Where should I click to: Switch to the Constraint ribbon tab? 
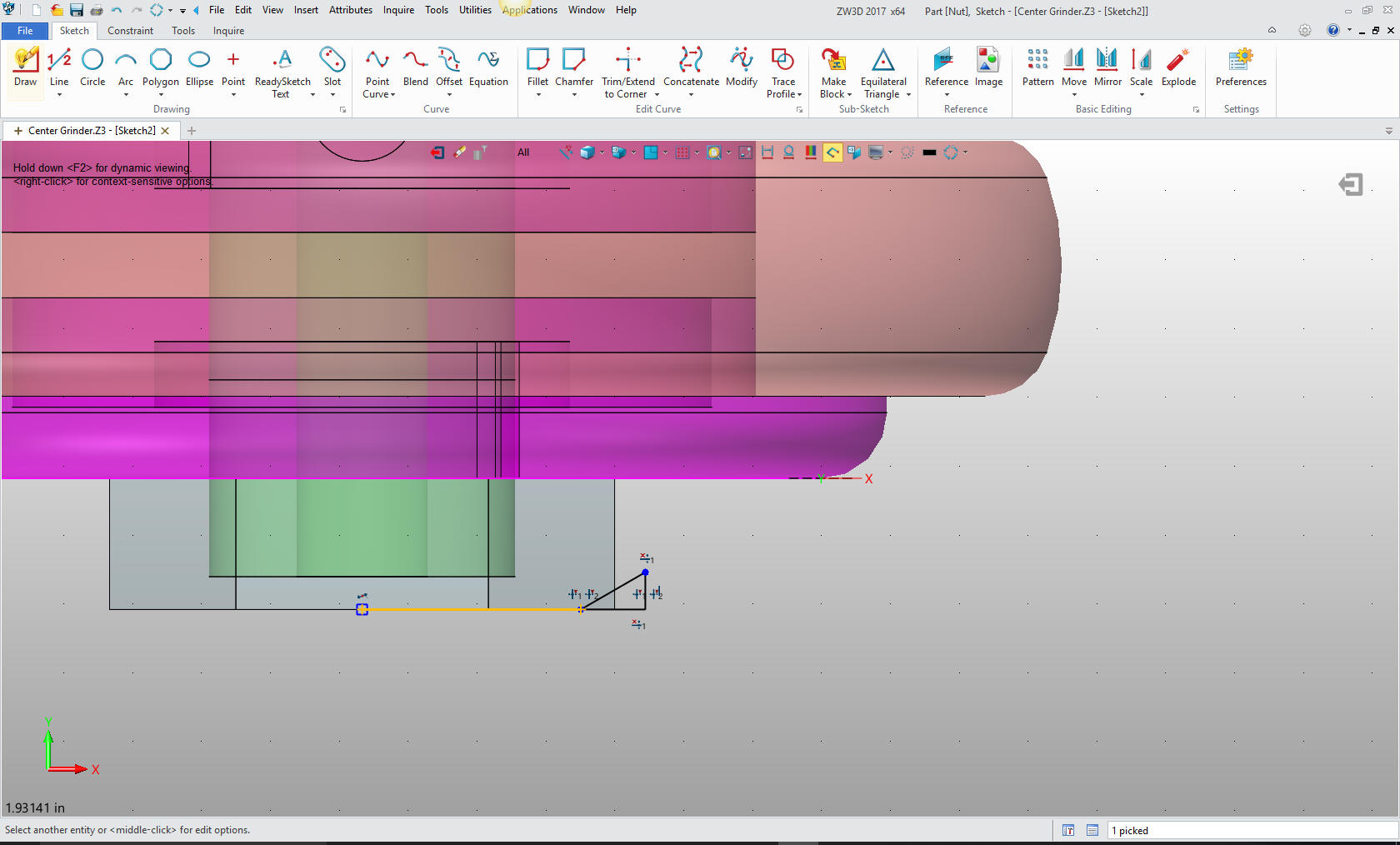tap(130, 31)
